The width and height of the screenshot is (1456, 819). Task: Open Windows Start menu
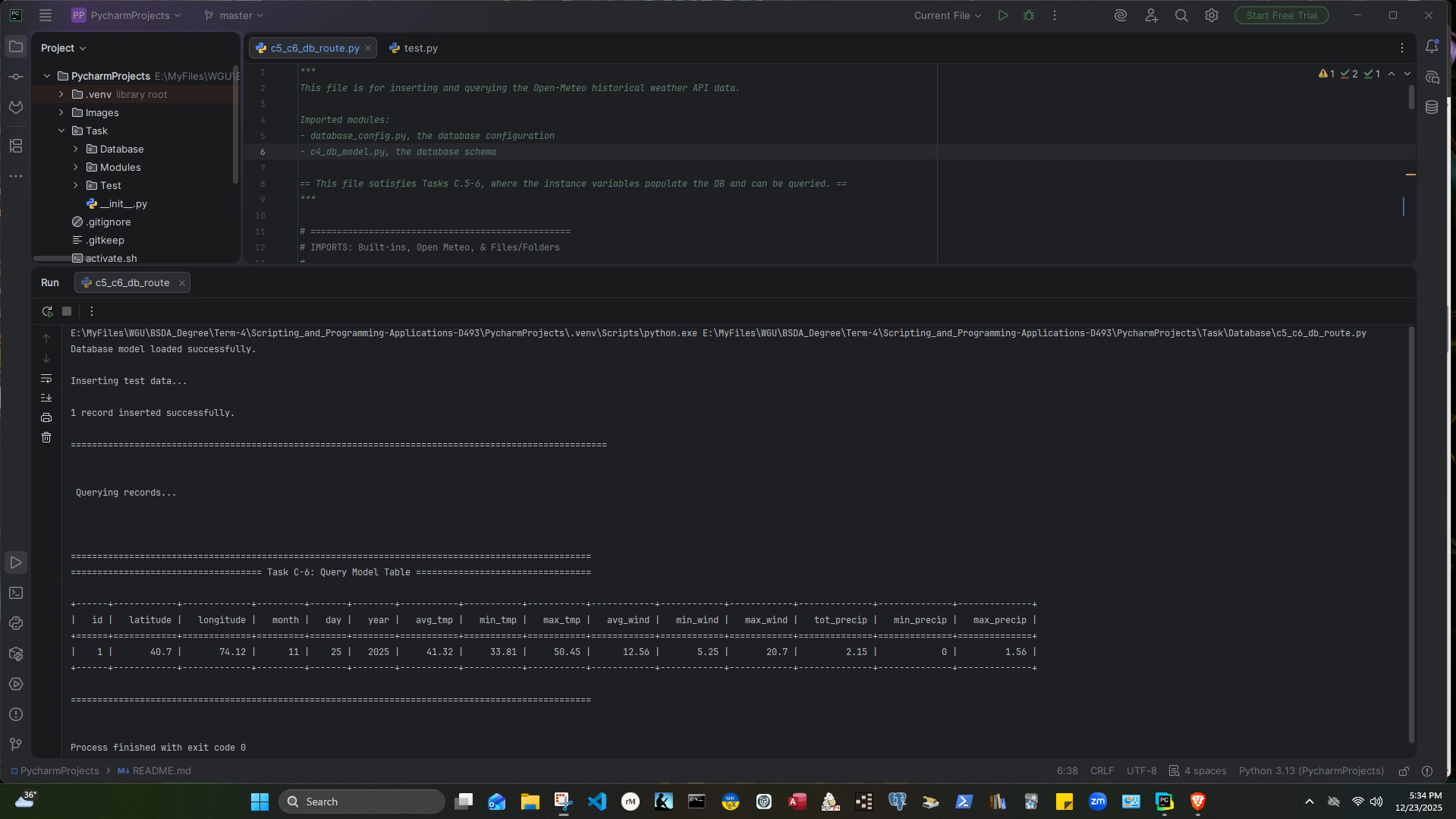[x=259, y=802]
